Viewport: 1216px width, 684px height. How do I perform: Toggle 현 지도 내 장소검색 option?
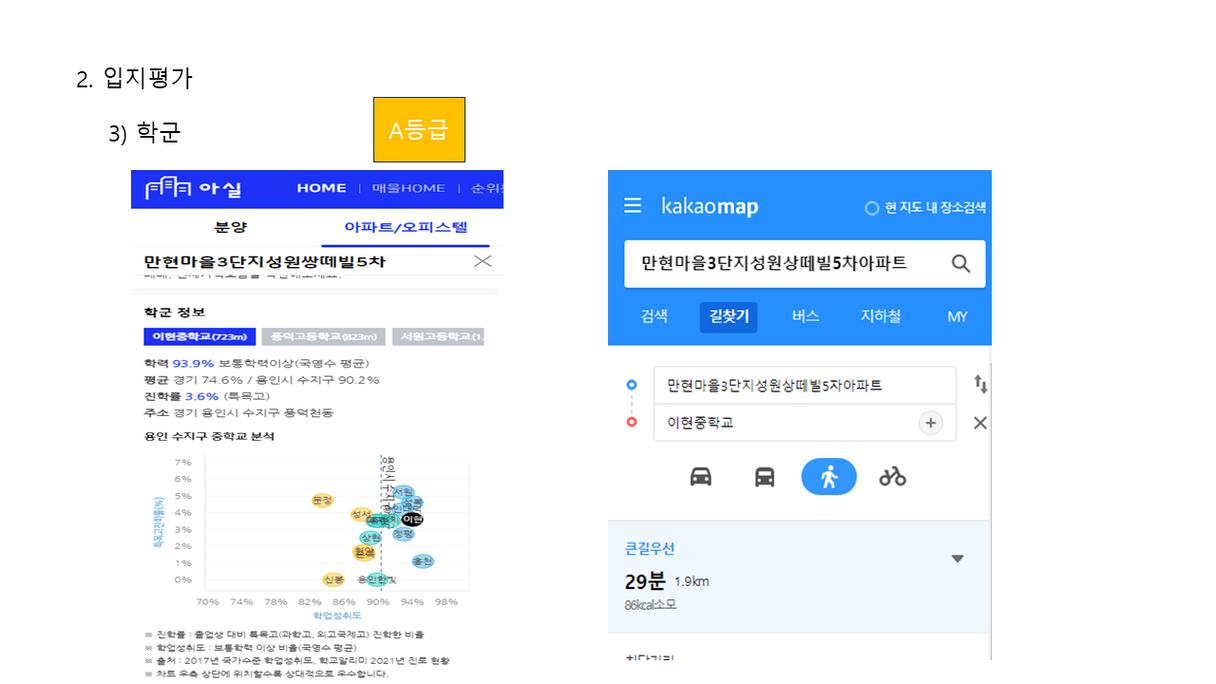(x=925, y=207)
